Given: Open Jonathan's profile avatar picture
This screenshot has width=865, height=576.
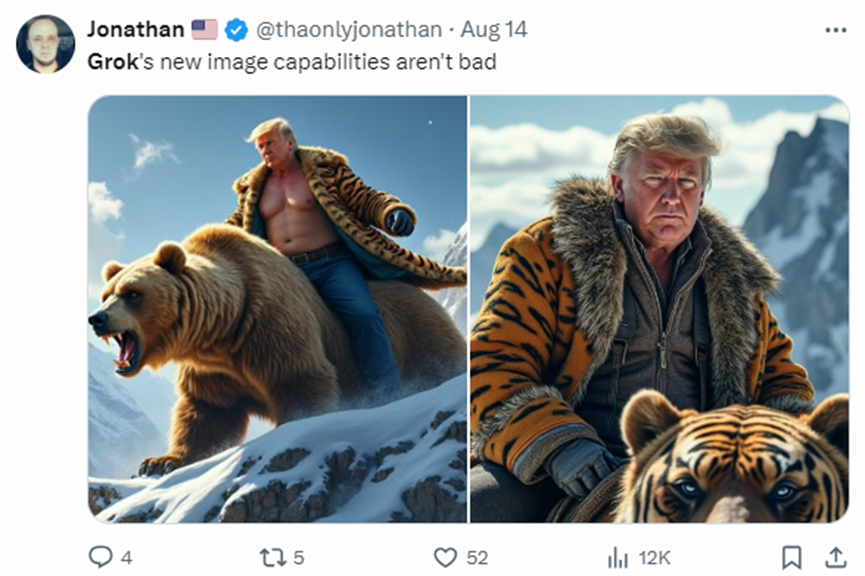Looking at the screenshot, I should point(45,44).
